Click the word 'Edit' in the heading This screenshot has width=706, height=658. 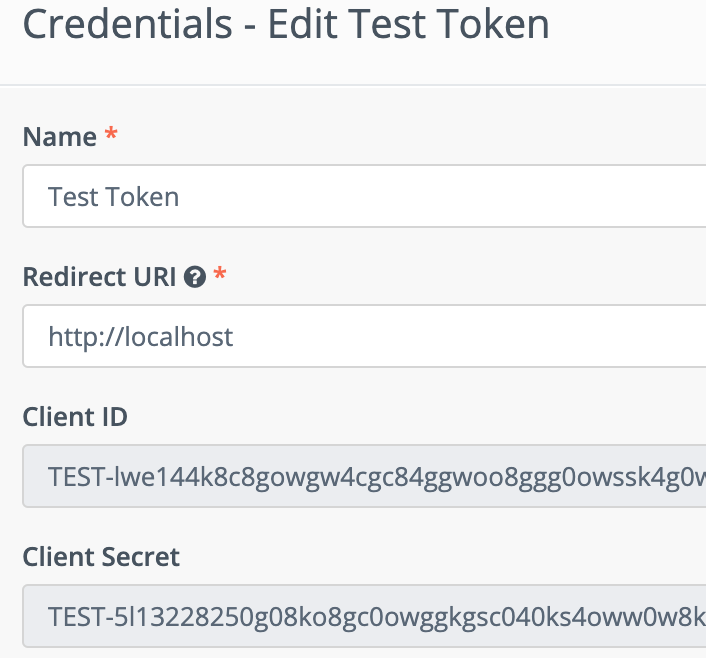pos(303,24)
